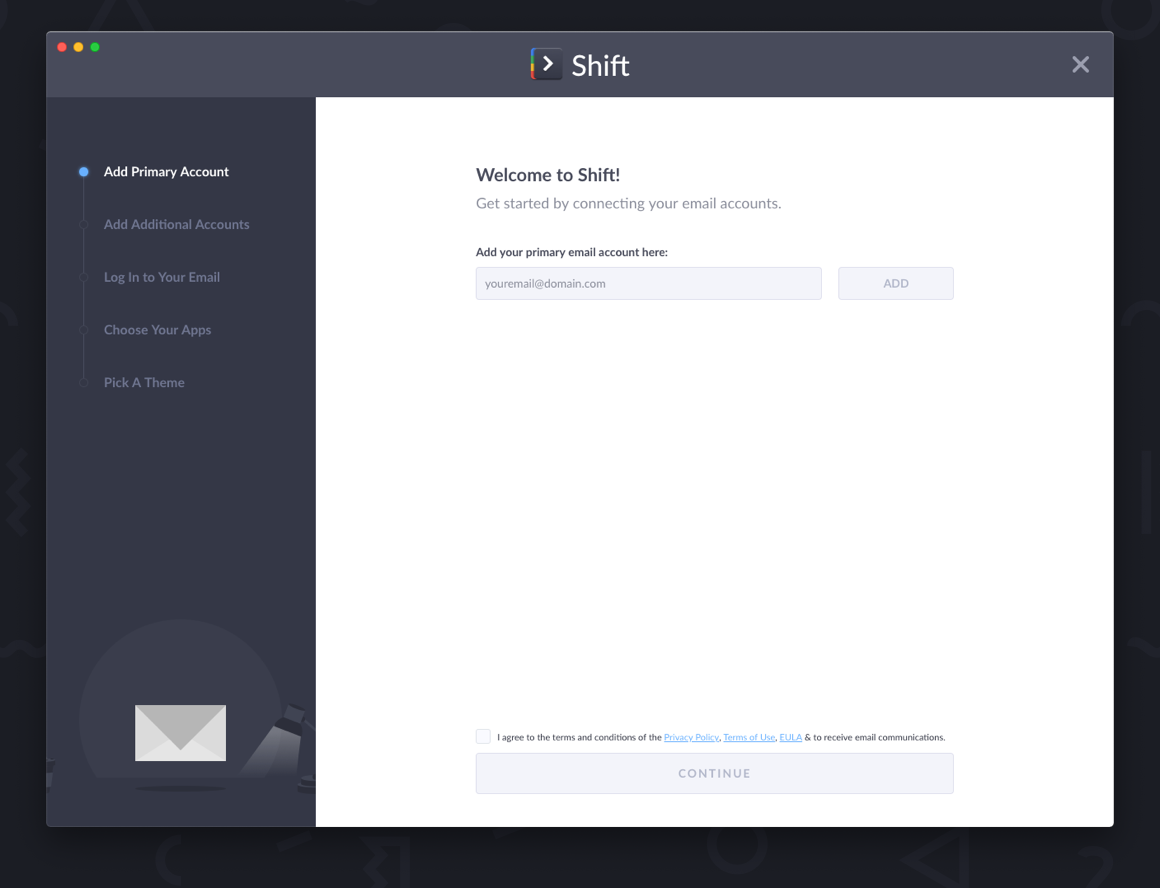1160x888 pixels.
Task: Click the Welcome to Shift! heading
Action: point(548,175)
